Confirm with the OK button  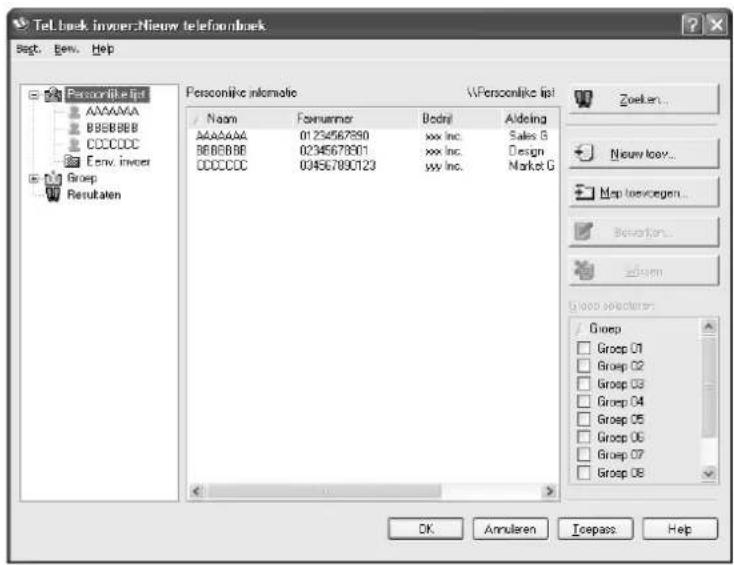click(426, 529)
